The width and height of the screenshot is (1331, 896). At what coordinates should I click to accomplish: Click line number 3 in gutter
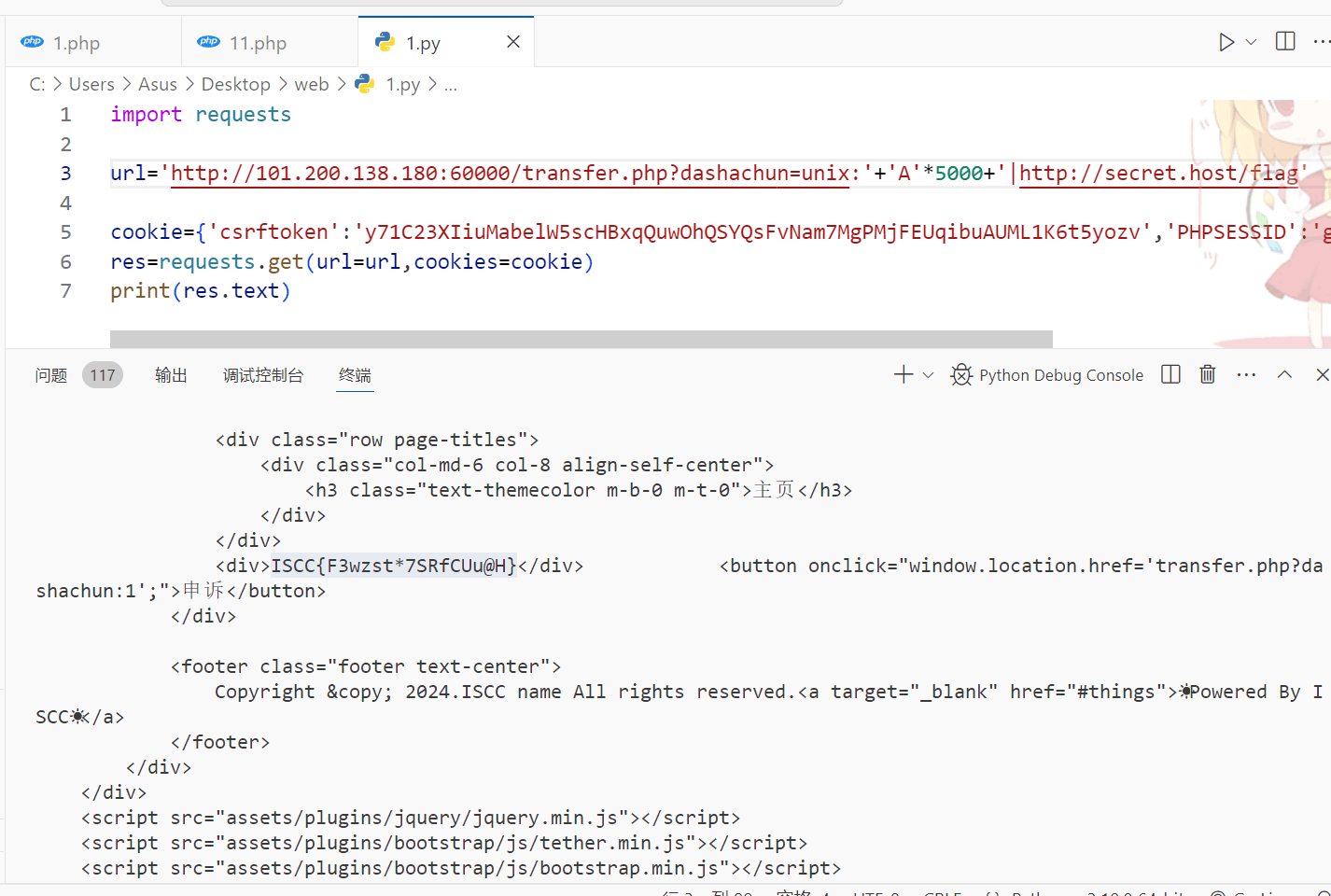click(x=65, y=173)
